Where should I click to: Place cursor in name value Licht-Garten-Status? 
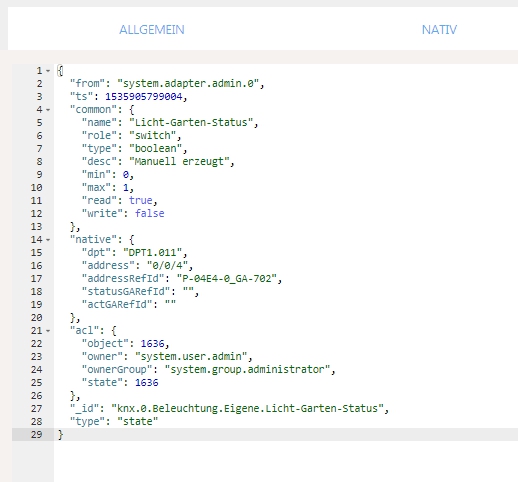point(191,122)
